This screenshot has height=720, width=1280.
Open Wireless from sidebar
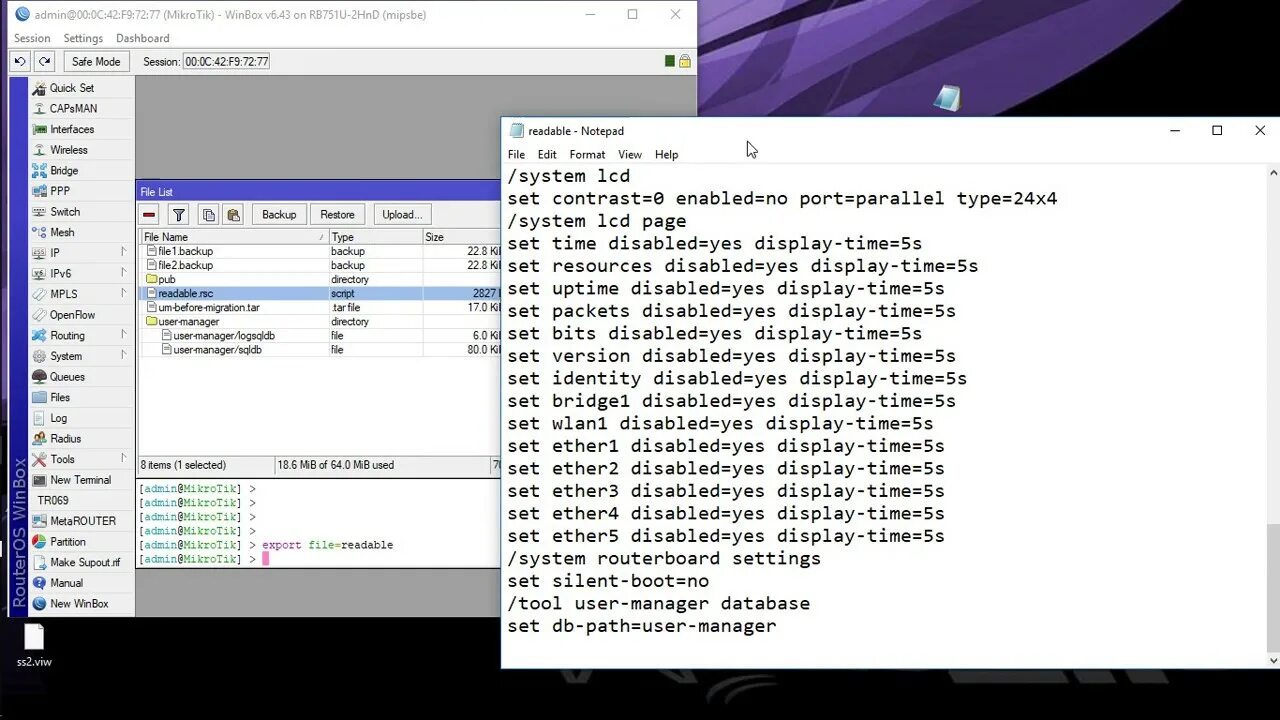coord(69,150)
